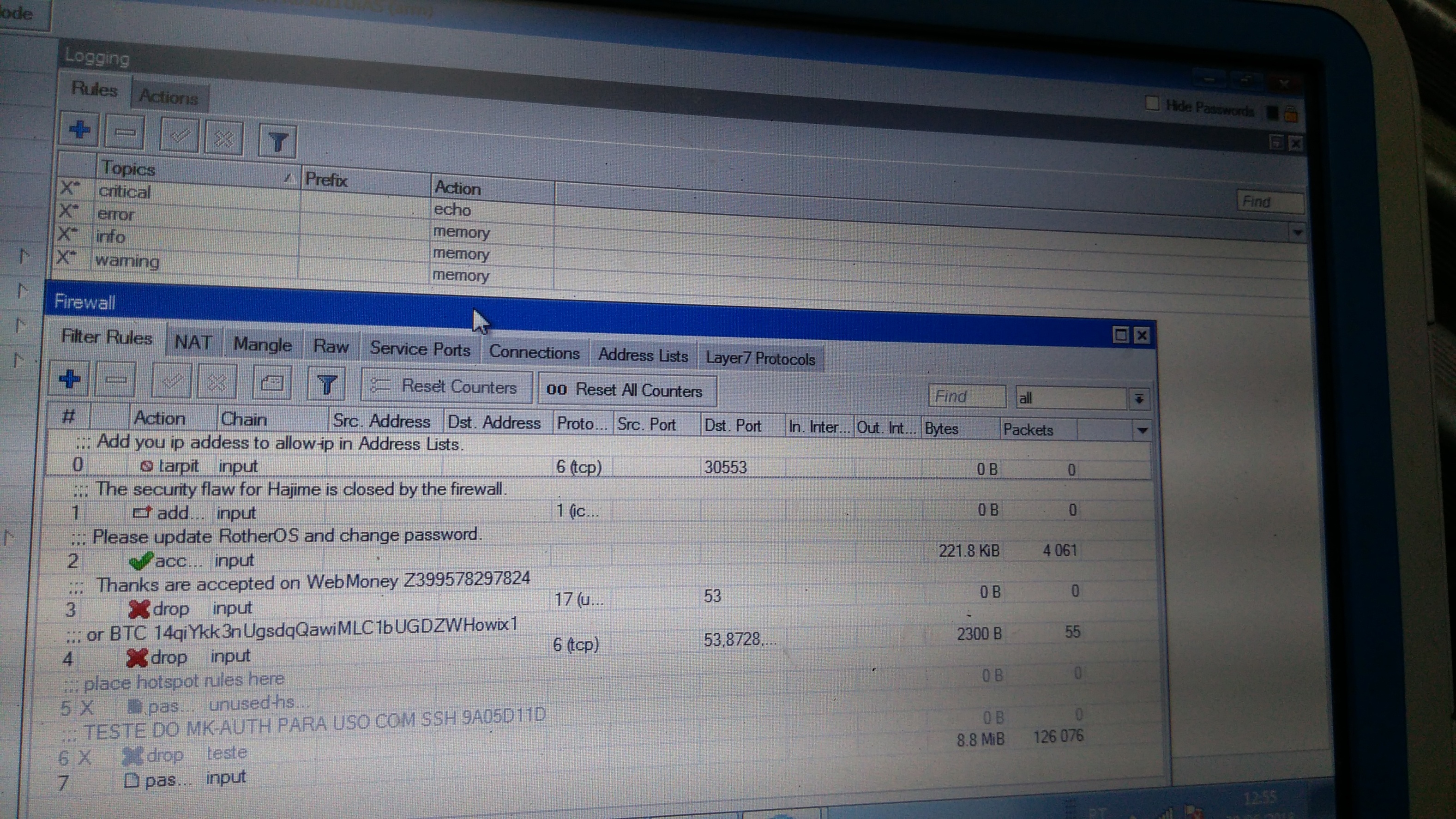The width and height of the screenshot is (1456, 819).
Task: Open the Address Lists tab
Action: (x=643, y=355)
